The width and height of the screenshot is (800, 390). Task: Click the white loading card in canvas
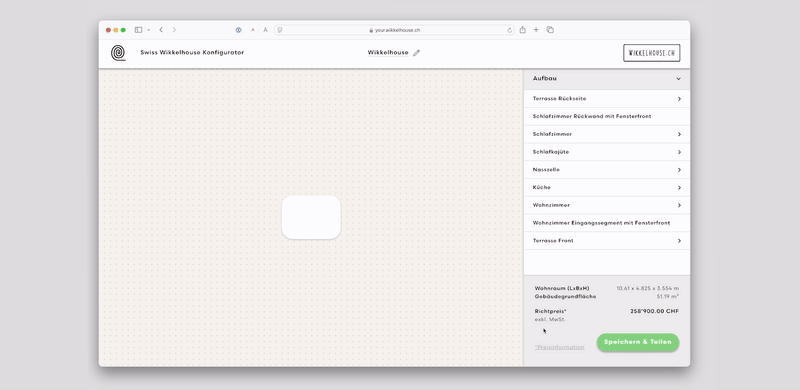[311, 217]
